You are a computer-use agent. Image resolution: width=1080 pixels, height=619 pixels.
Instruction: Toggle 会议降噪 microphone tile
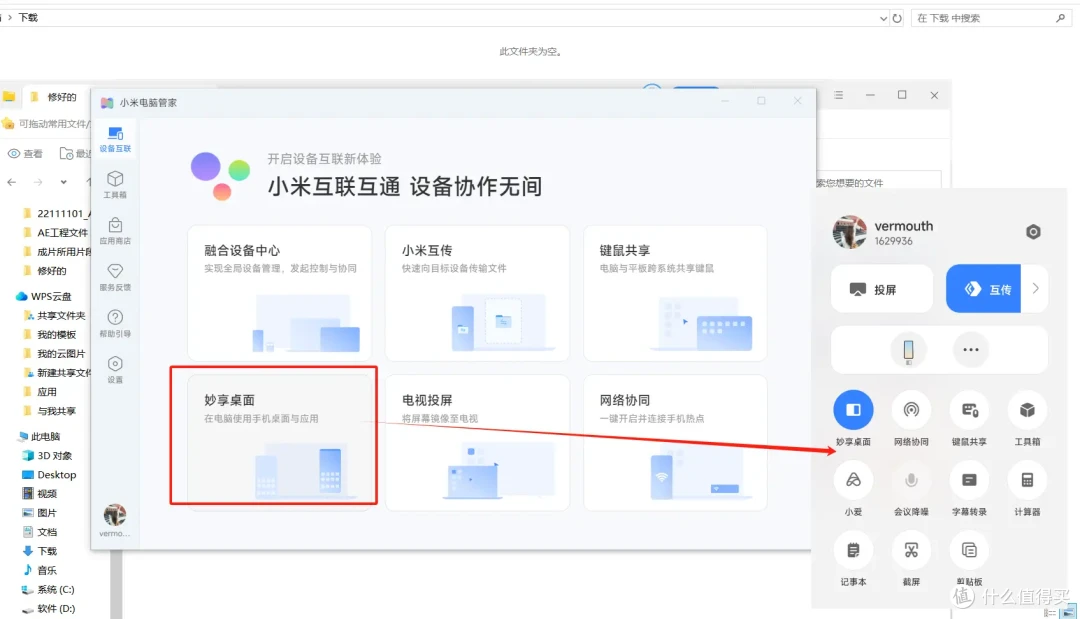[911, 481]
